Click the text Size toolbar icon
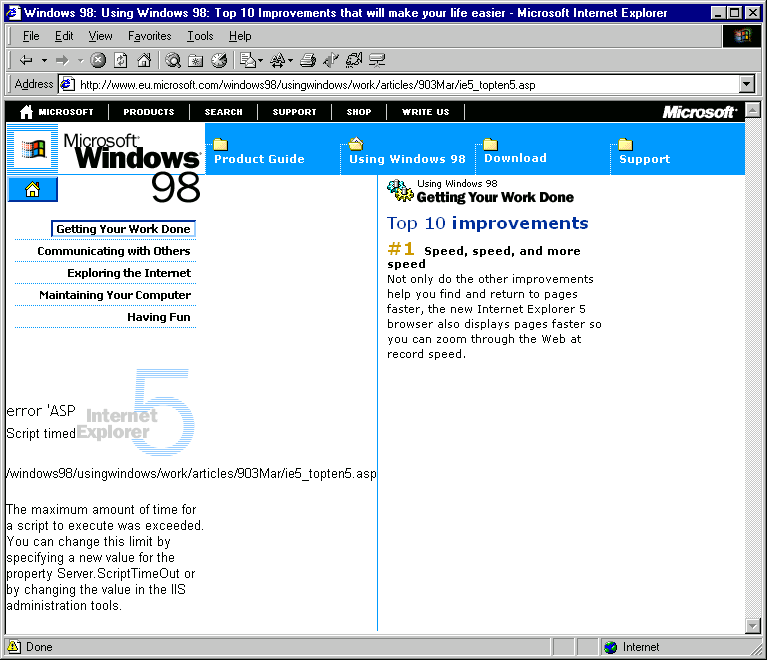The image size is (767, 660). 278,60
